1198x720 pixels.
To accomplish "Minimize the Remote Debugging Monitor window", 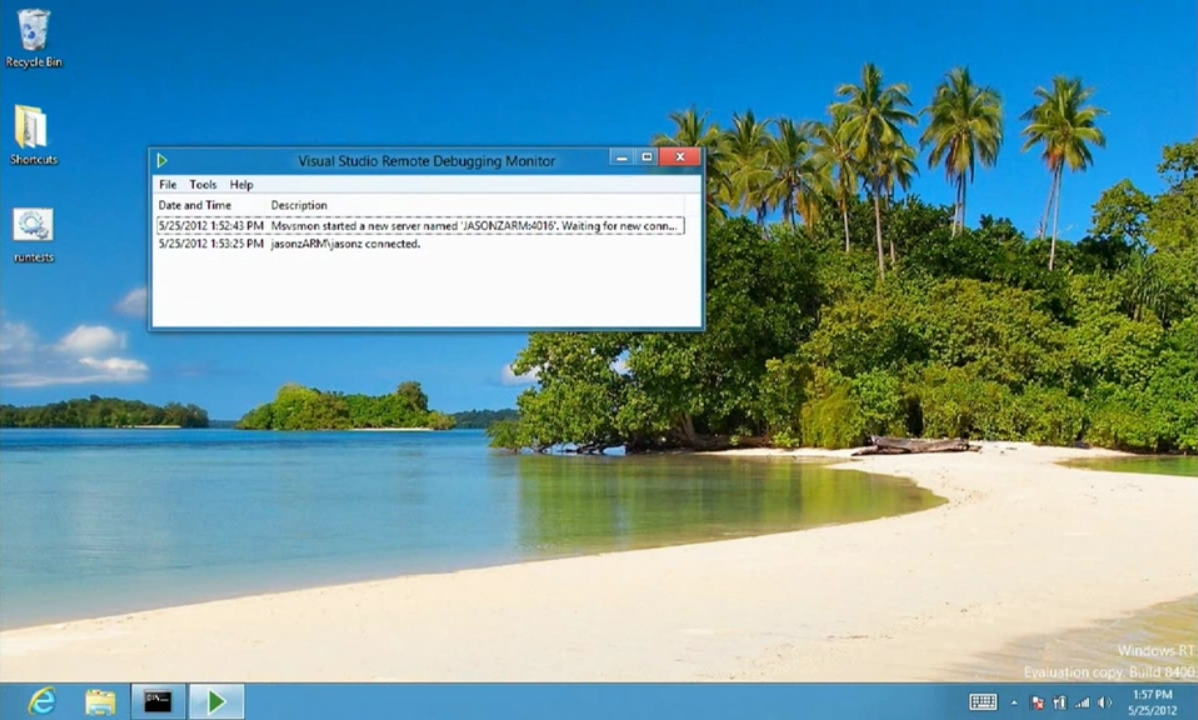I will coord(622,157).
